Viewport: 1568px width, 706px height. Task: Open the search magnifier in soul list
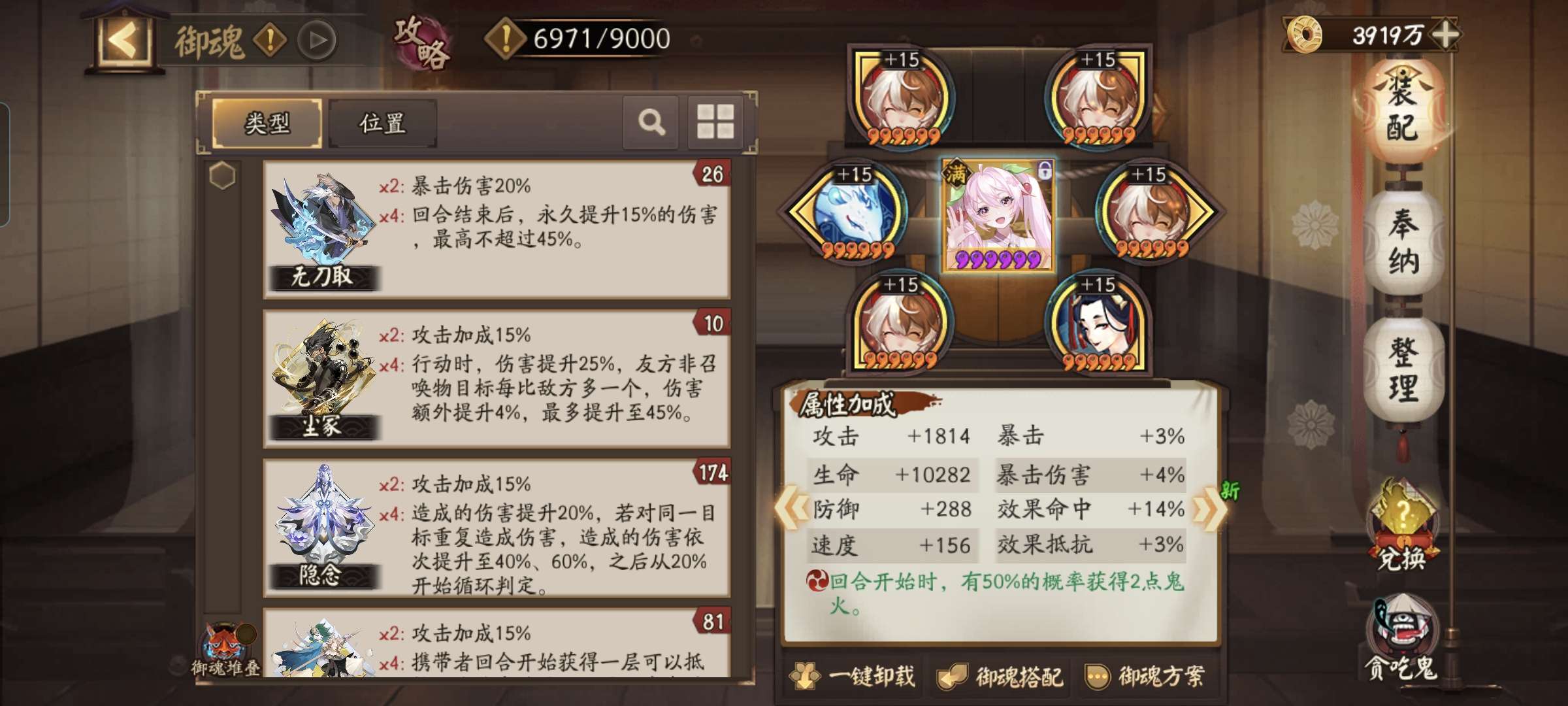[x=651, y=122]
